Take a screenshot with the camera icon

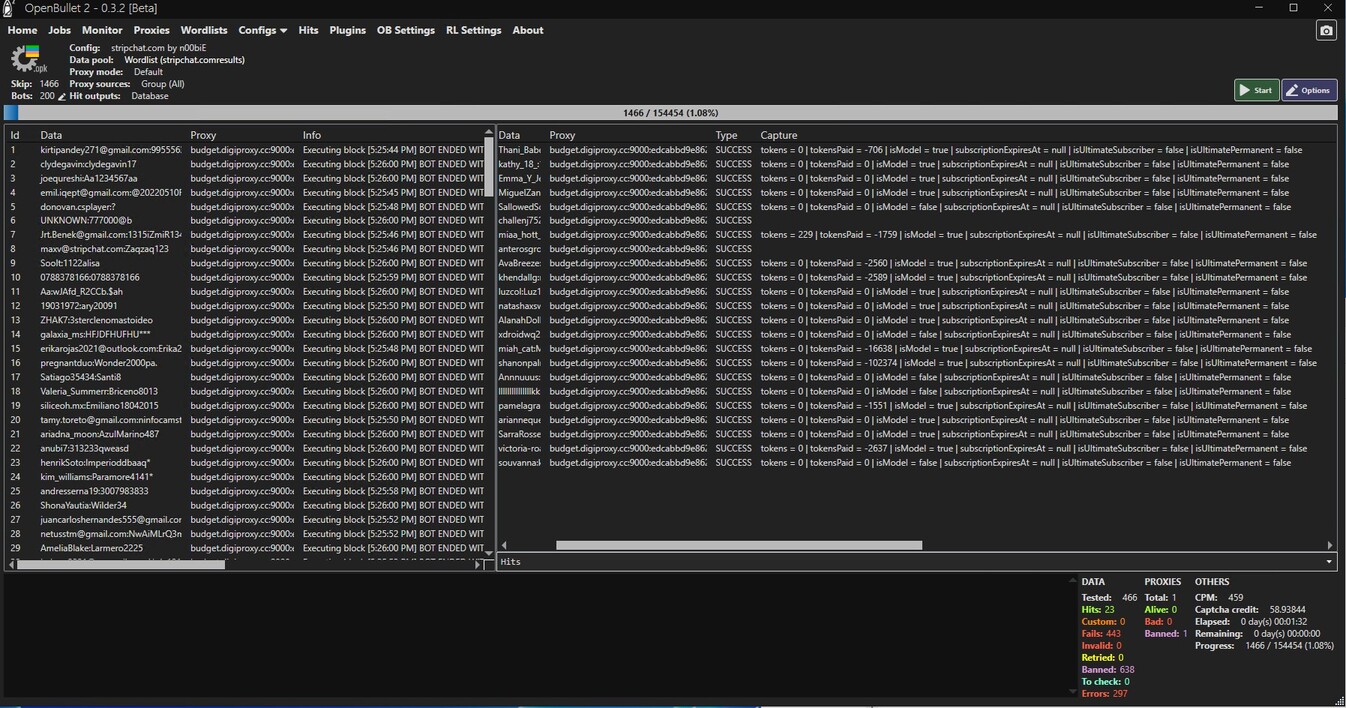[x=1326, y=31]
